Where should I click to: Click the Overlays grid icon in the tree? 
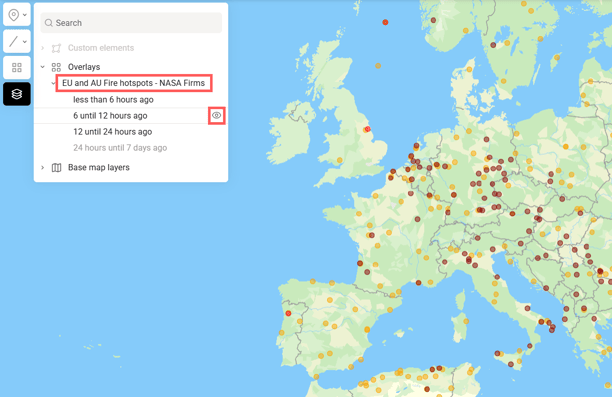(x=56, y=67)
